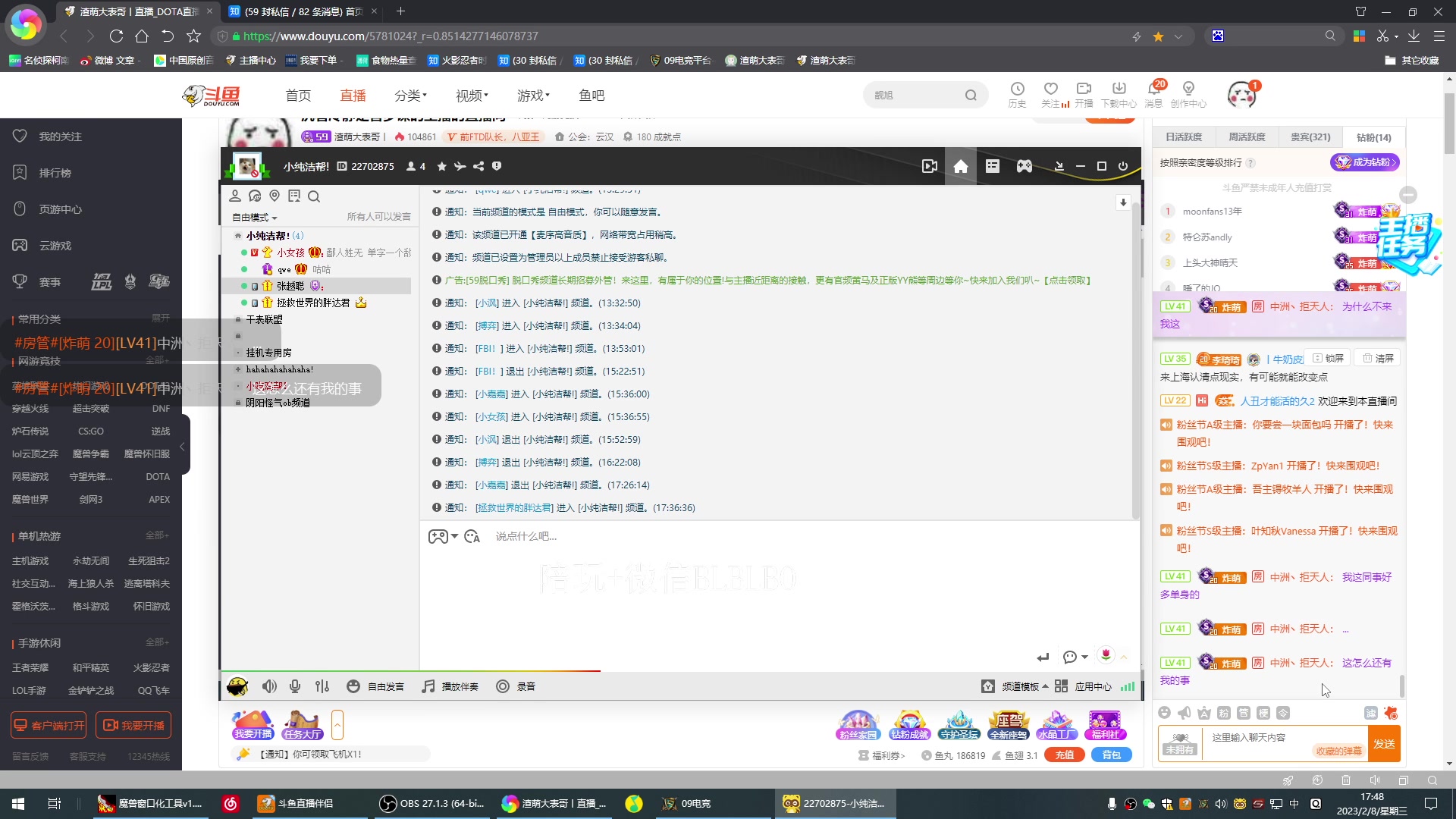Click the microphone icon in the YY bottom bar
Image resolution: width=1456 pixels, height=819 pixels.
pos(295,686)
